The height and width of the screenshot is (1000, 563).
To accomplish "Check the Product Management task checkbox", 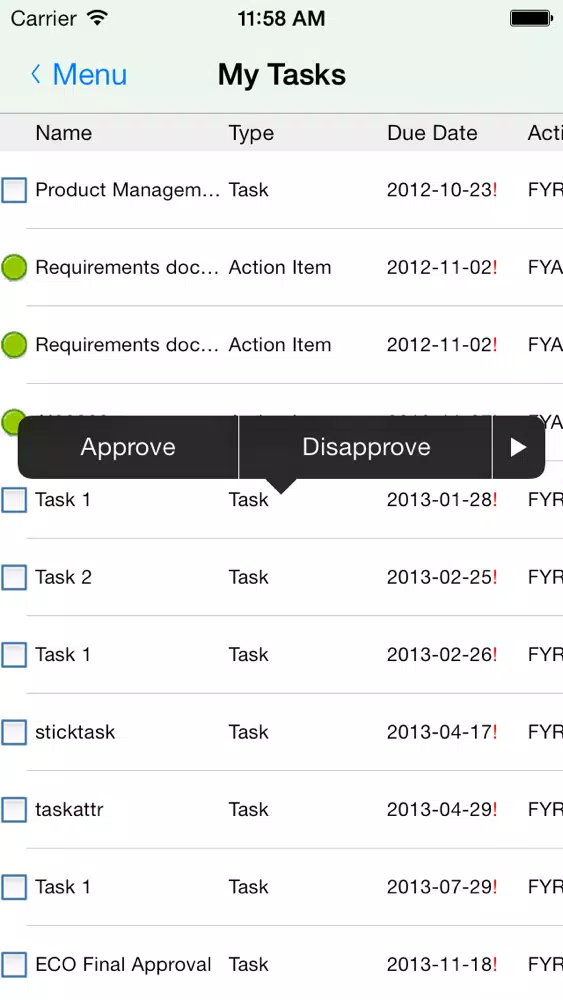I will click(14, 190).
